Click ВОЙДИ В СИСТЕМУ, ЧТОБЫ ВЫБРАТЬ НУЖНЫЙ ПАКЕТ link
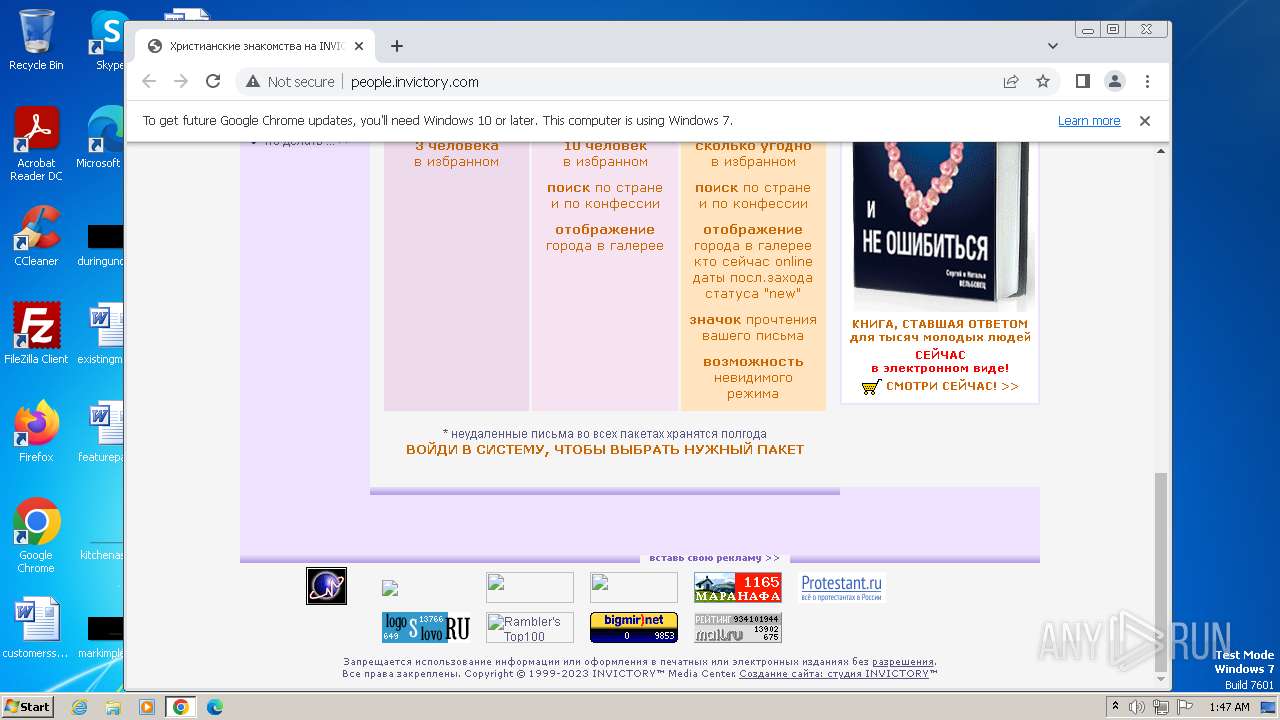 pyautogui.click(x=605, y=450)
